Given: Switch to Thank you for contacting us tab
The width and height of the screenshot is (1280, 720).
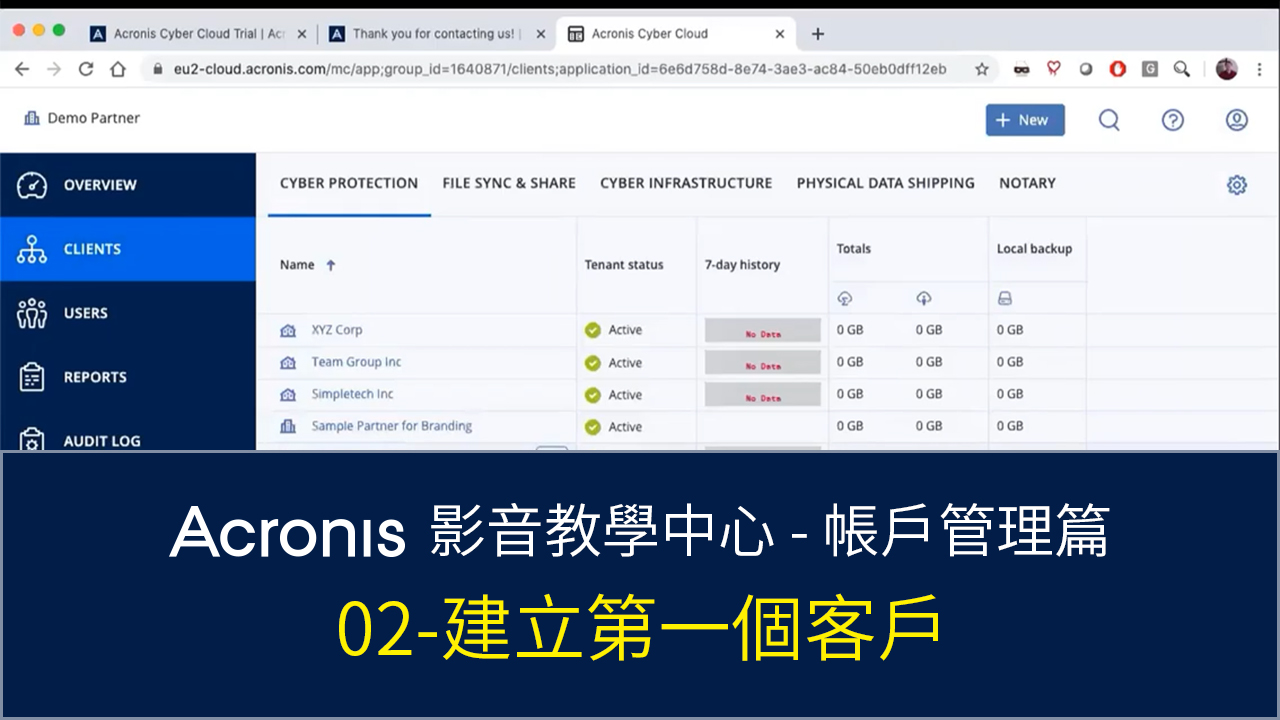Looking at the screenshot, I should coord(436,33).
